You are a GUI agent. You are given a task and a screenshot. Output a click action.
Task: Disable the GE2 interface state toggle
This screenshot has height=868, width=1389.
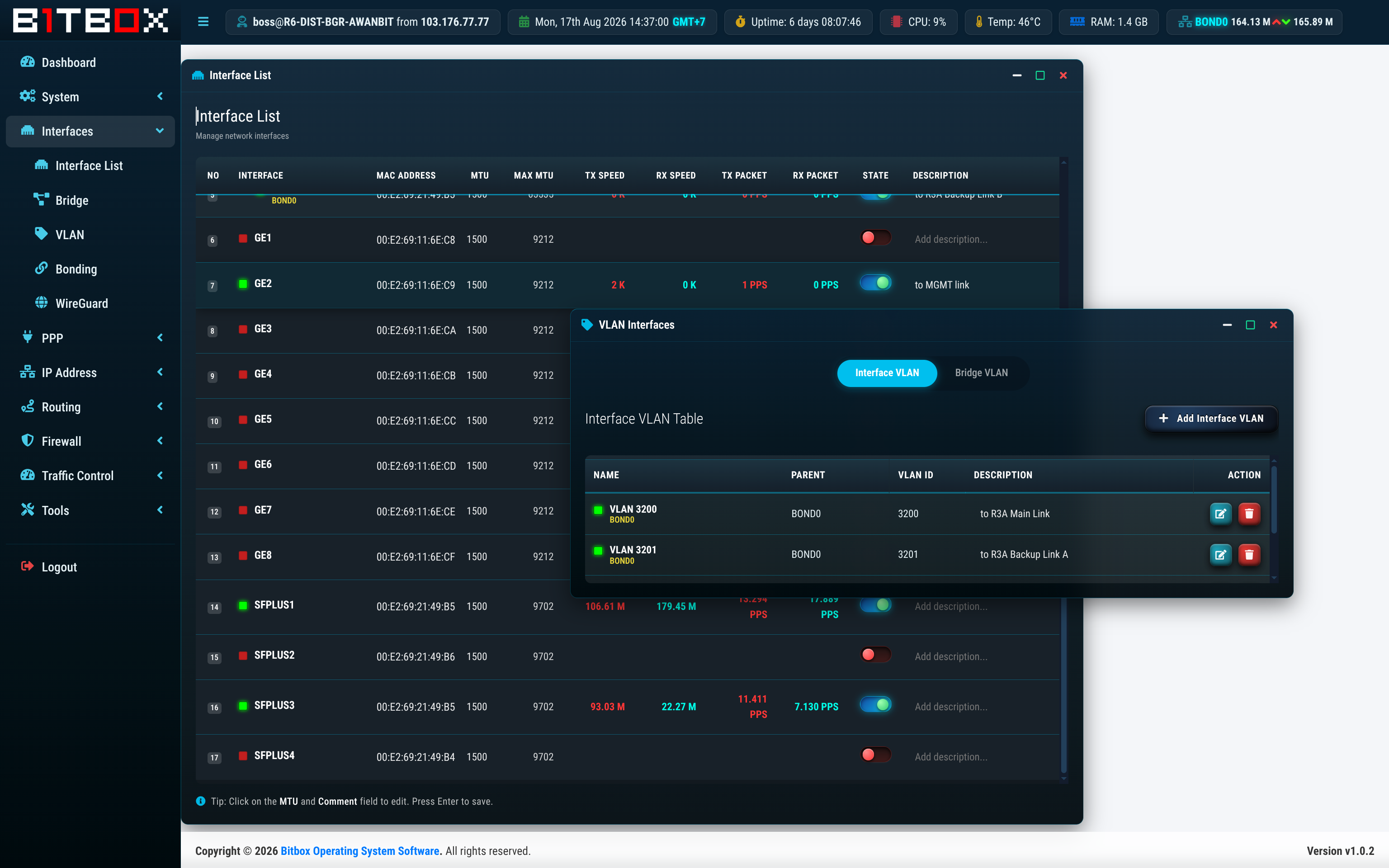[x=875, y=283]
